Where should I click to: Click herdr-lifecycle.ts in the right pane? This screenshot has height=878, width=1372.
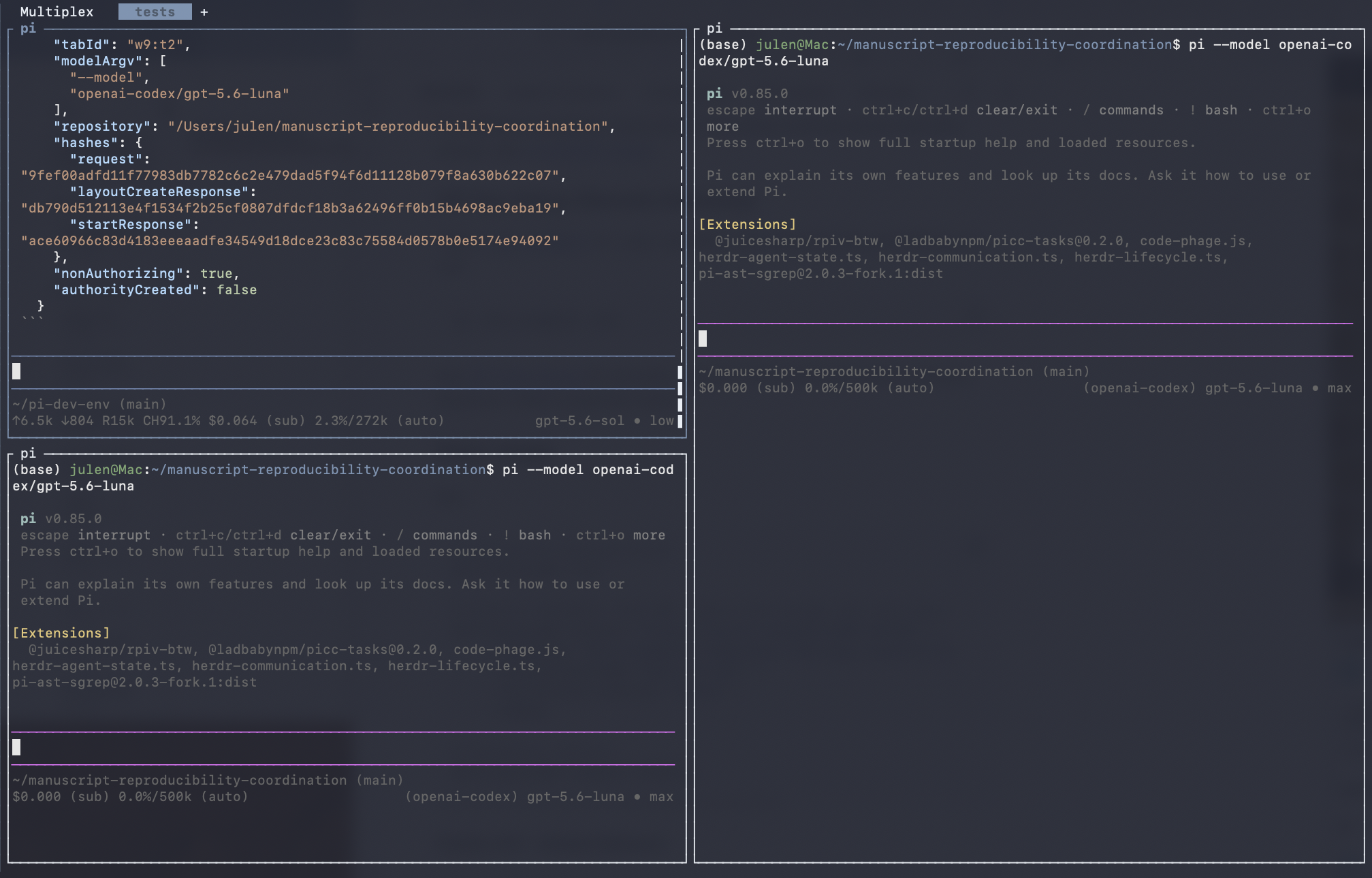(x=1147, y=257)
